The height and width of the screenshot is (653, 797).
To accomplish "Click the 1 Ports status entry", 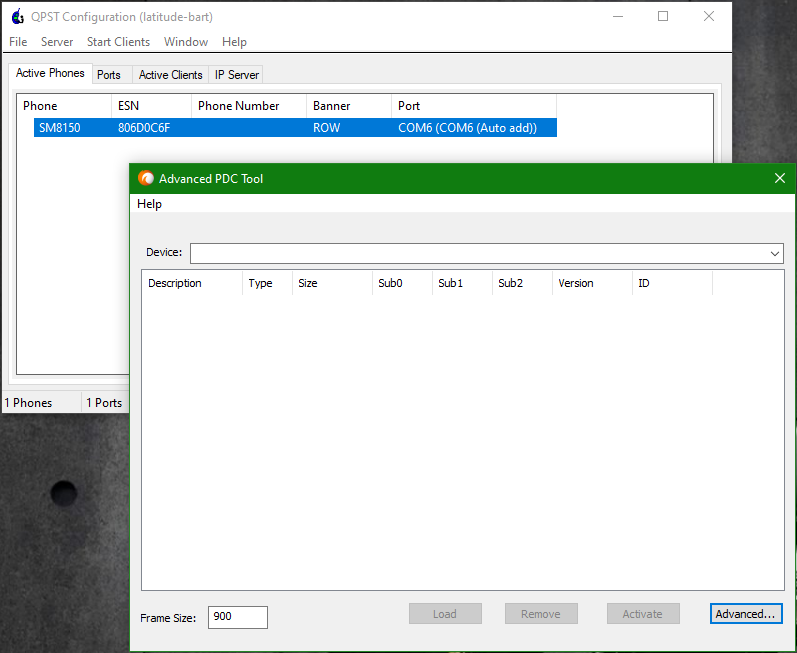I will tap(105, 402).
